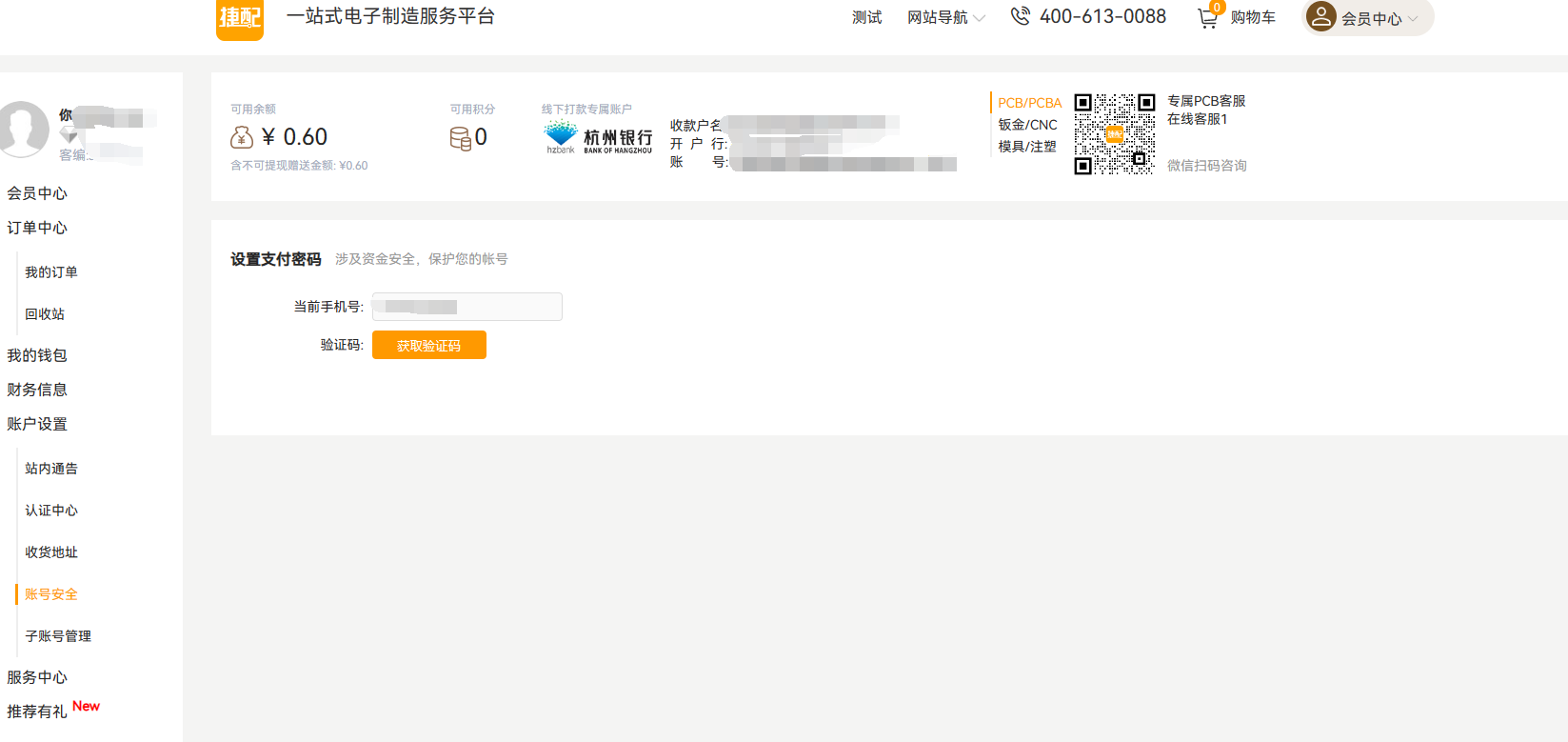Select the PCB/PCBA service tab
The height and width of the screenshot is (742, 1568).
[1029, 103]
